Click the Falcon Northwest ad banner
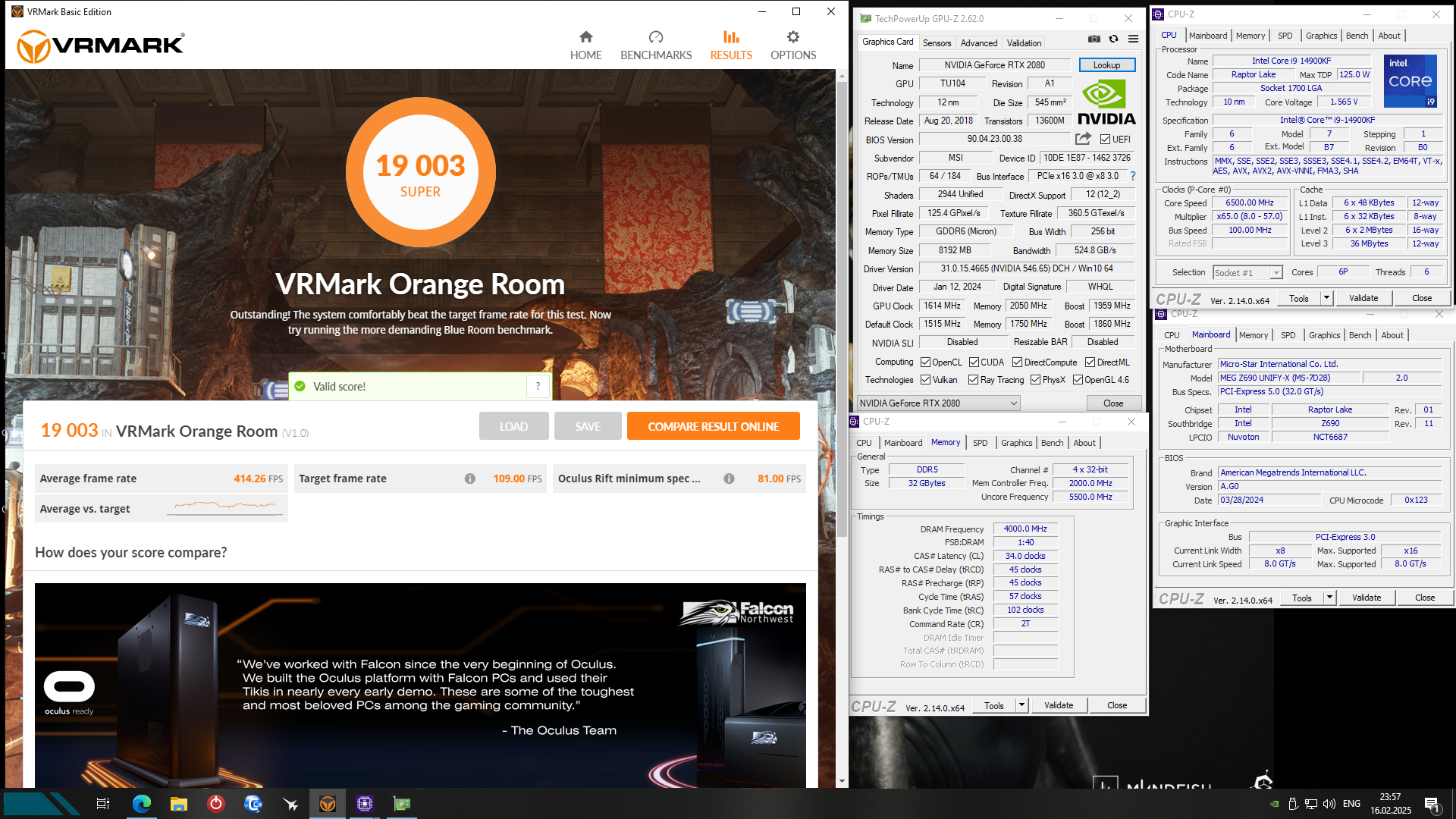Image resolution: width=1456 pixels, height=819 pixels. click(x=420, y=686)
